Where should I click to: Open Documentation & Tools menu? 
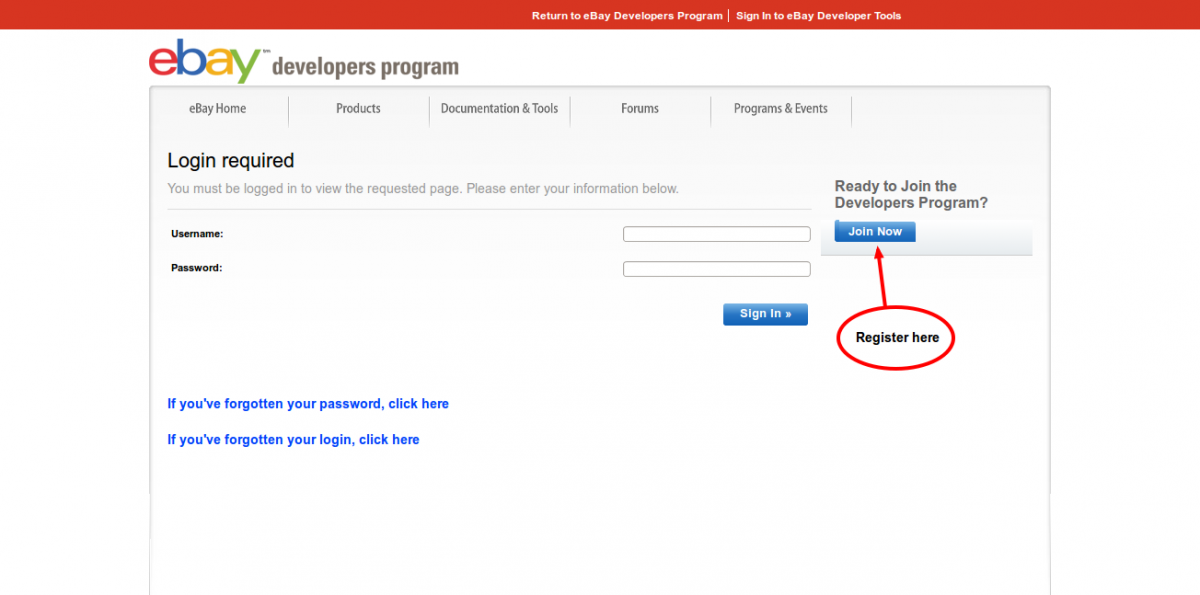(x=499, y=109)
